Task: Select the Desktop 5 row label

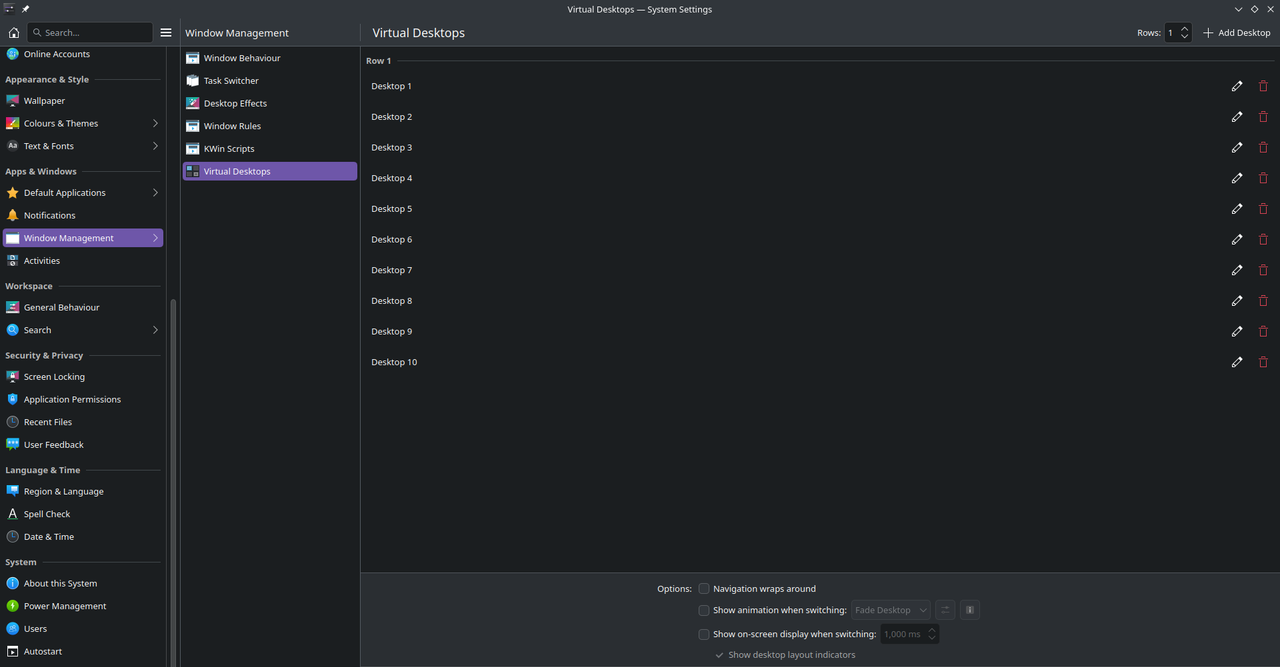Action: click(392, 209)
